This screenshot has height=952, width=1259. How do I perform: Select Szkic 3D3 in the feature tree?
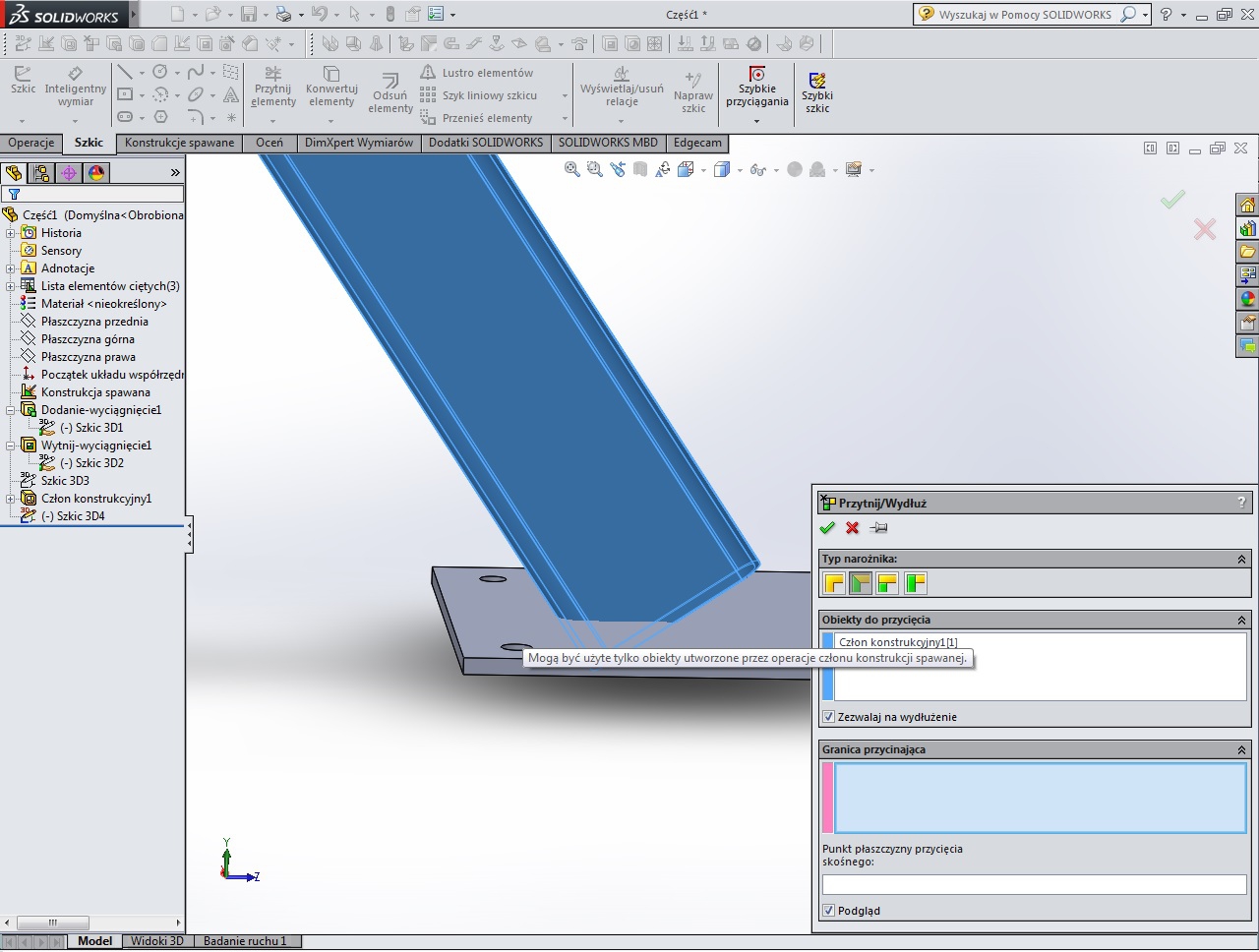[65, 481]
